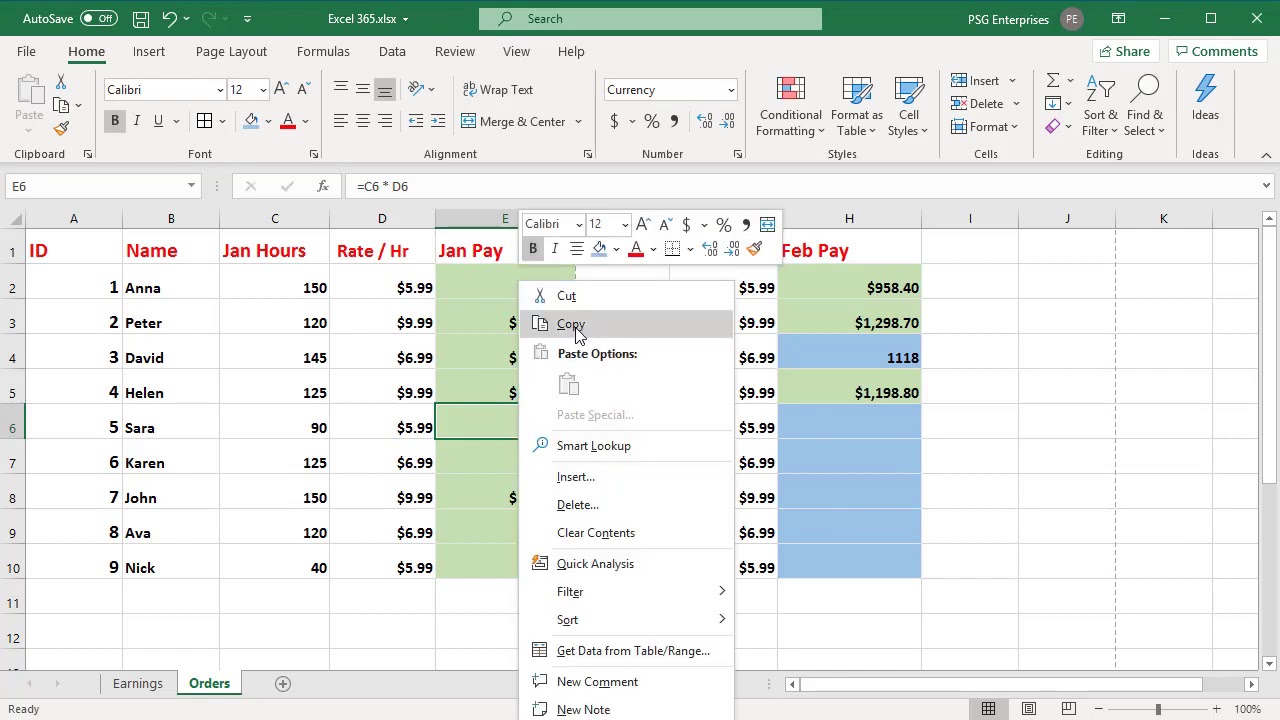Toggle the AutoSave switch
1280x720 pixels.
tap(98, 18)
